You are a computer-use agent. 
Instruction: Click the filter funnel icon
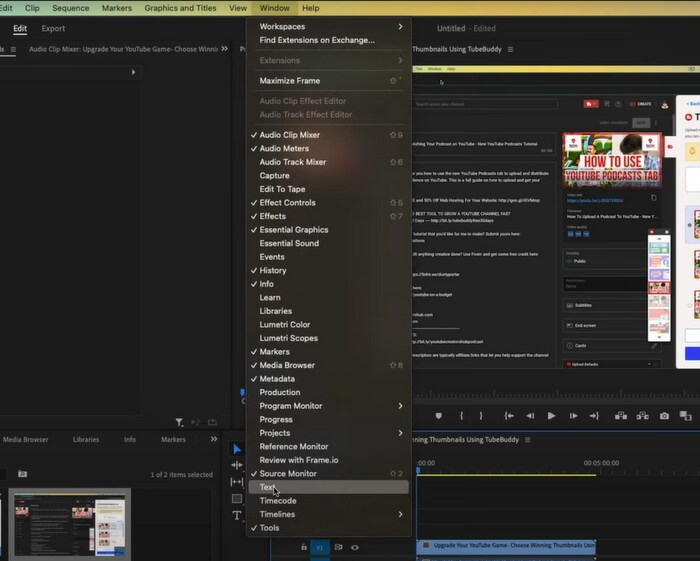click(179, 422)
